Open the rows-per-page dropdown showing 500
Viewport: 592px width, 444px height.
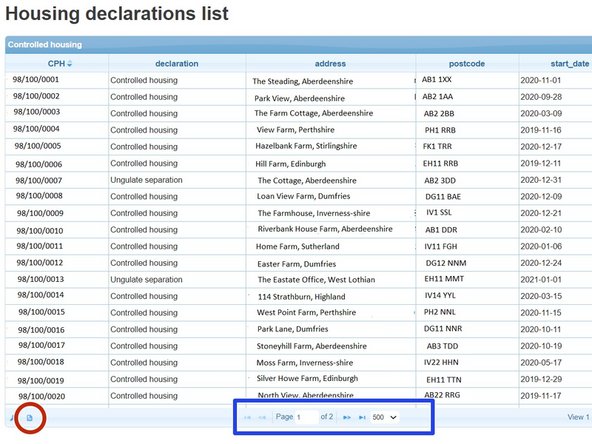click(x=384, y=417)
